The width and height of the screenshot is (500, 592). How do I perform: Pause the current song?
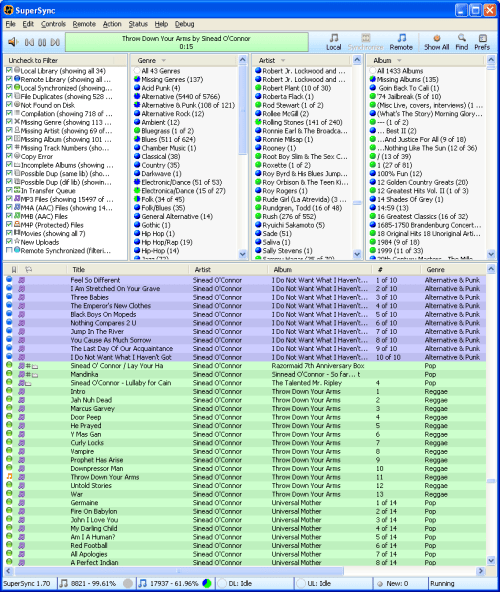click(x=42, y=42)
